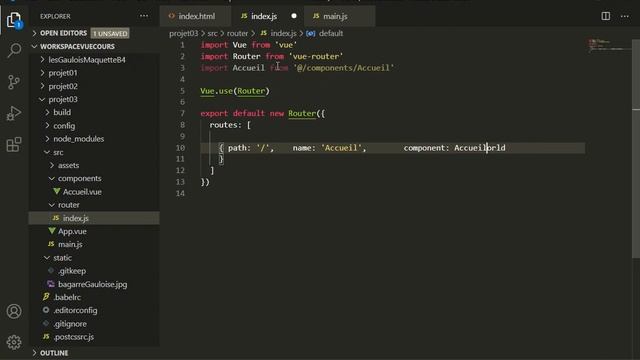Open the Search view in activity bar
The width and height of the screenshot is (640, 360).
point(14,50)
